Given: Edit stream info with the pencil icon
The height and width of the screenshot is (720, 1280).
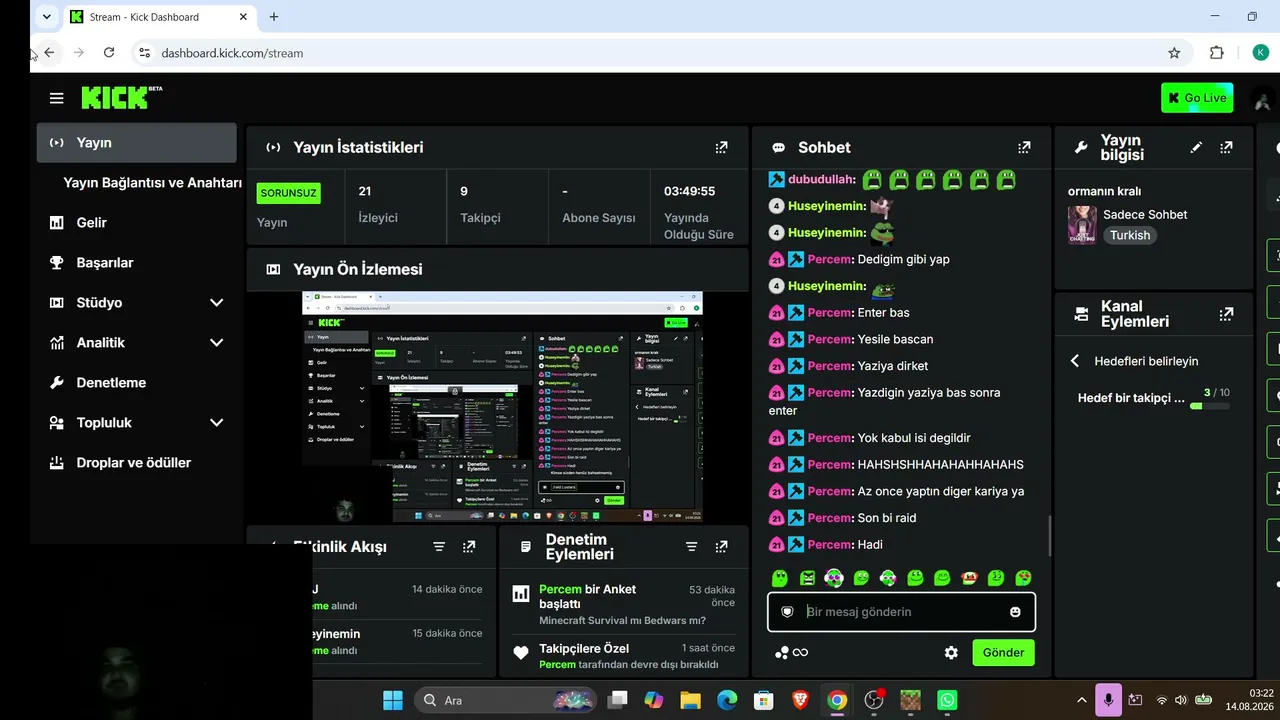Looking at the screenshot, I should pos(1196,147).
